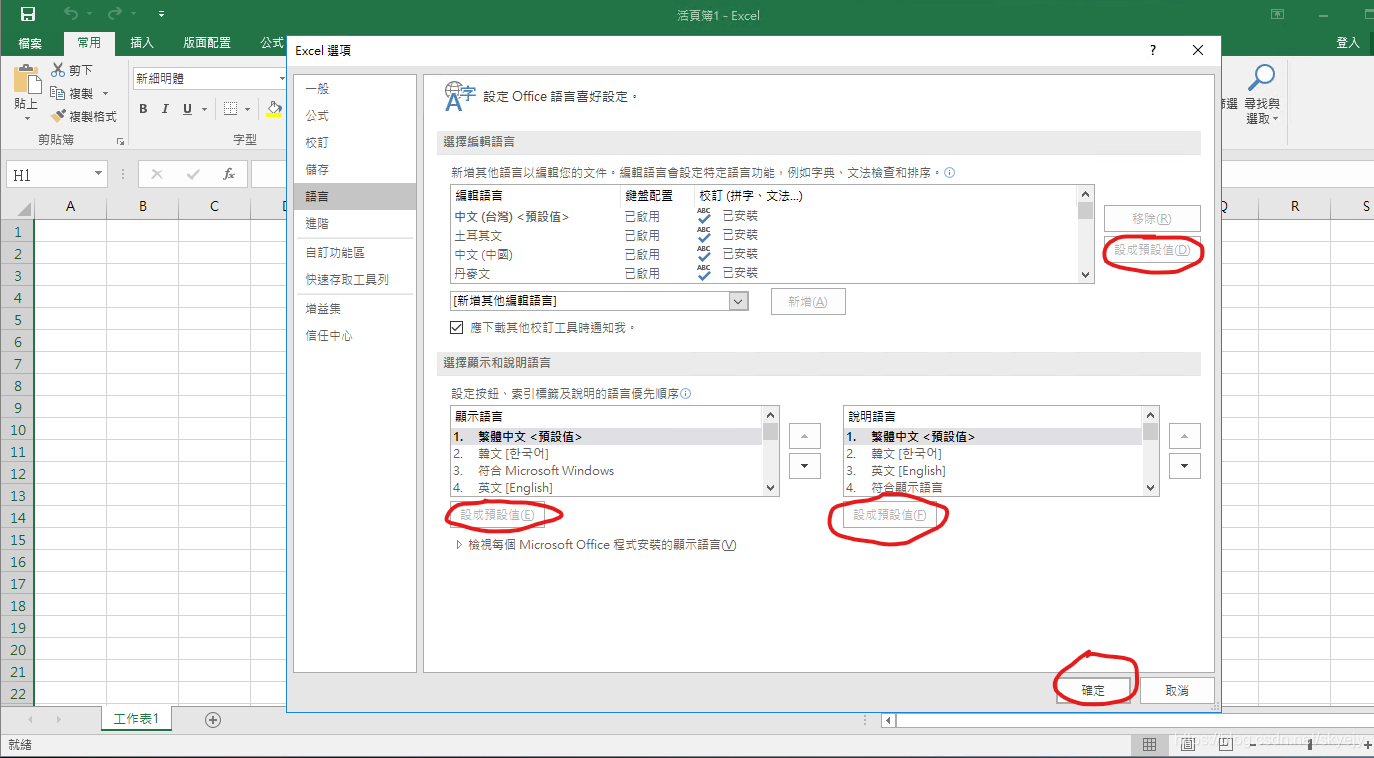The height and width of the screenshot is (758, 1374).
Task: Select Proofing (校訂) in options sidebar
Action: [354, 143]
